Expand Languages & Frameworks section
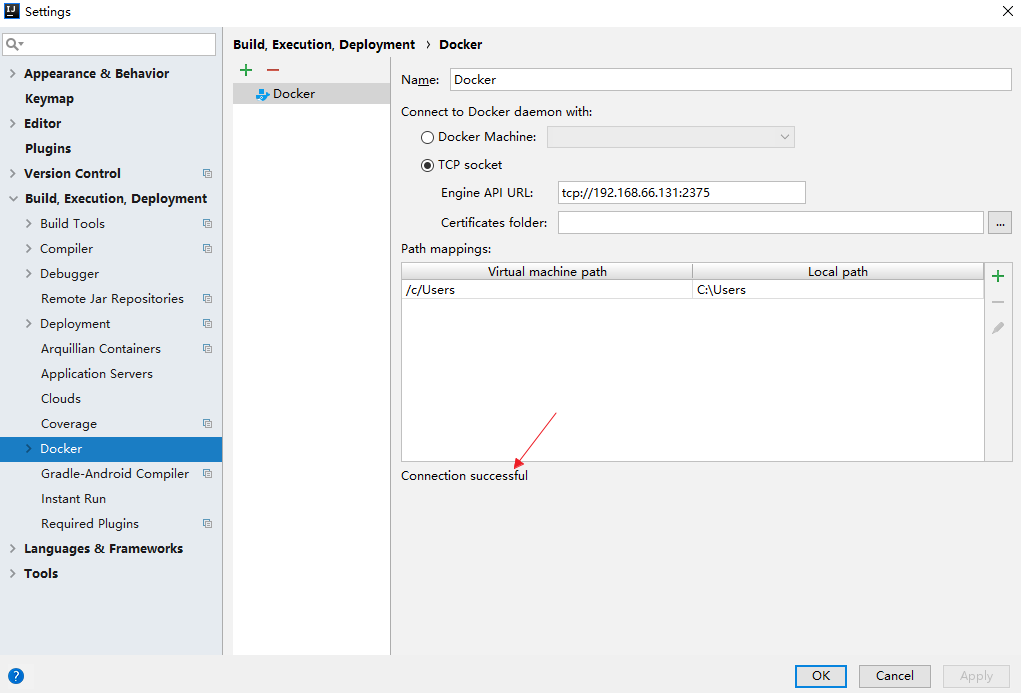 coord(12,548)
